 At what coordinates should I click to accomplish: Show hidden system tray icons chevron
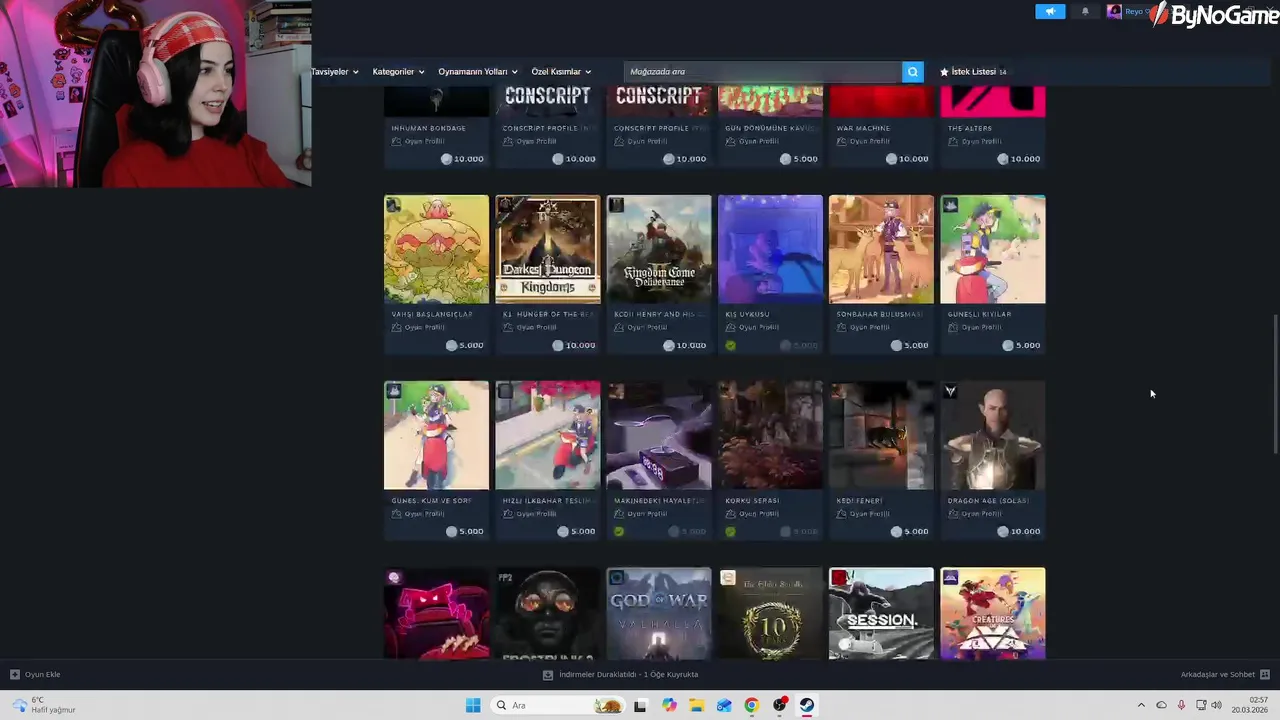pos(1141,705)
